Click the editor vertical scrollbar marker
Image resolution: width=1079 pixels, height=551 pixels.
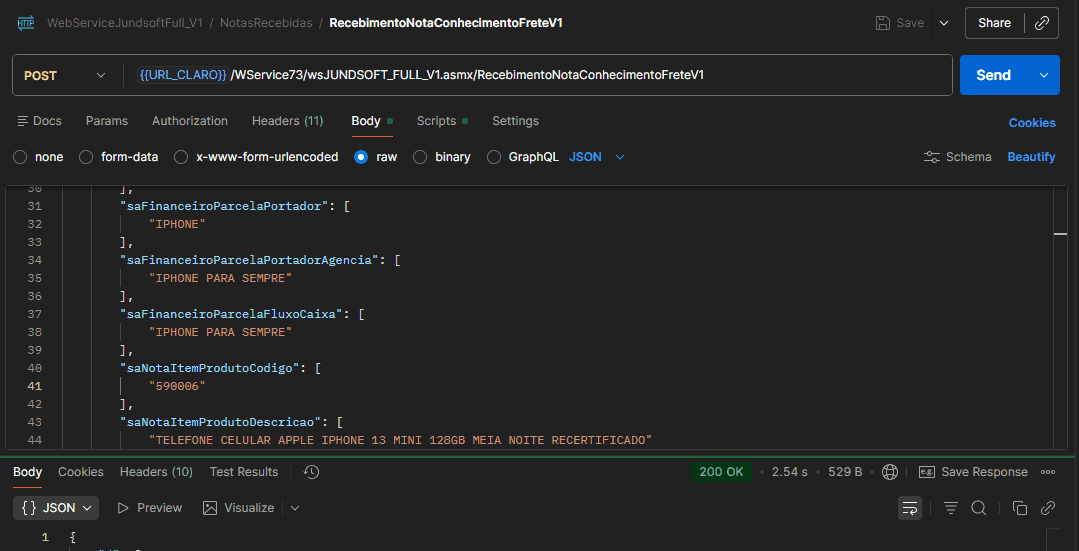(1060, 233)
